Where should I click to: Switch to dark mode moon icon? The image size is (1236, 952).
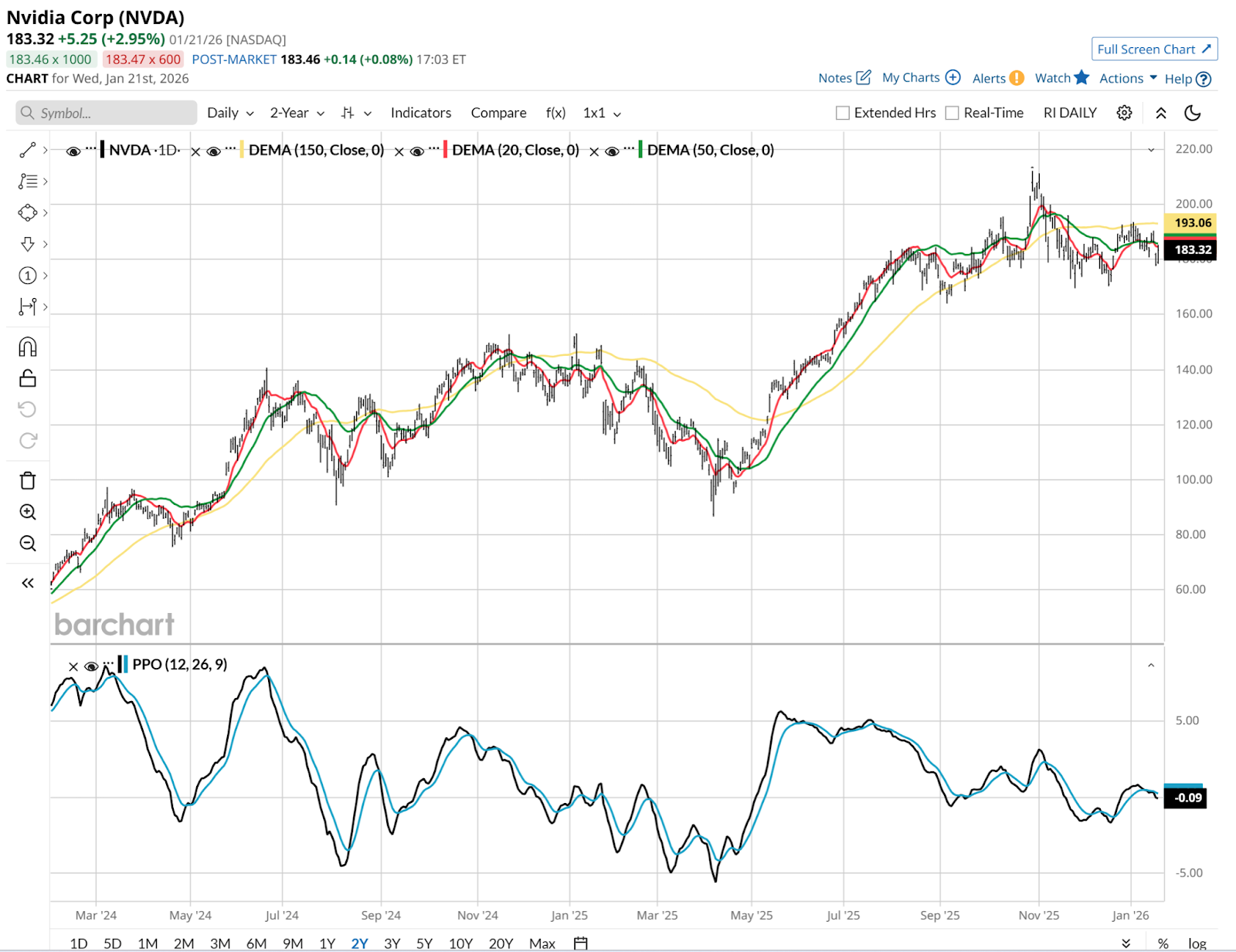click(x=1192, y=113)
